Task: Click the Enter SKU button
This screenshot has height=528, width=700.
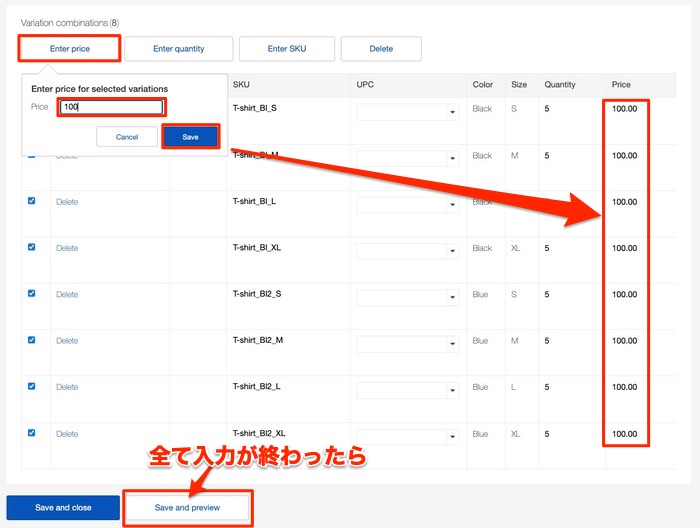Action: tap(286, 48)
